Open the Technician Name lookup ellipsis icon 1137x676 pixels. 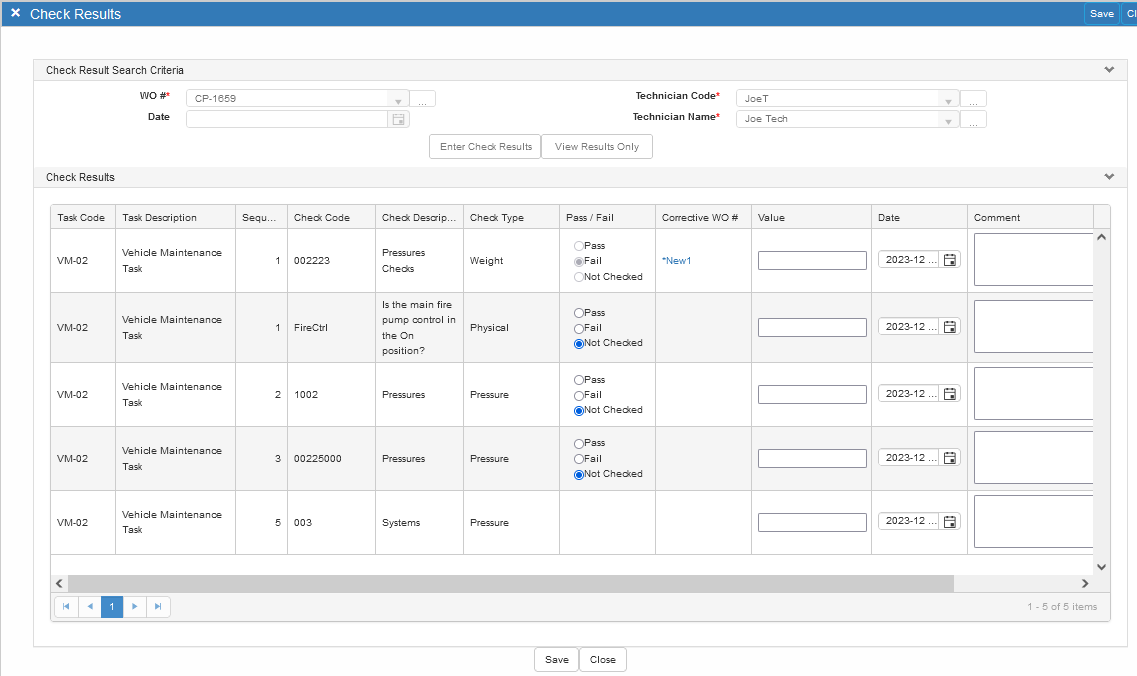tap(973, 118)
